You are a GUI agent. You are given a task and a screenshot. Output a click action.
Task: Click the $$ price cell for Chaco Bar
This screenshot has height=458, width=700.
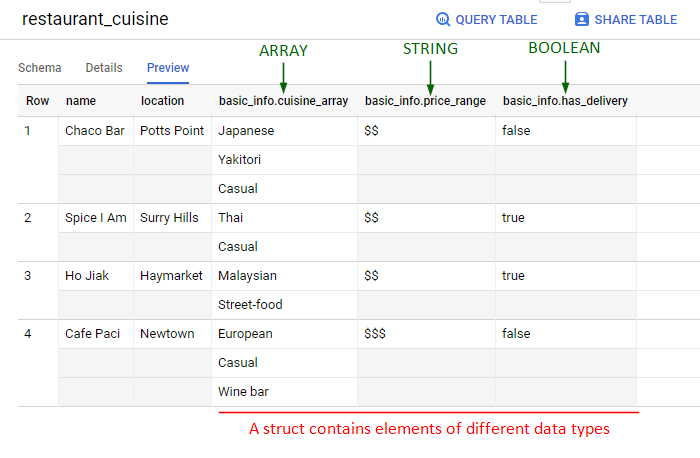426,131
